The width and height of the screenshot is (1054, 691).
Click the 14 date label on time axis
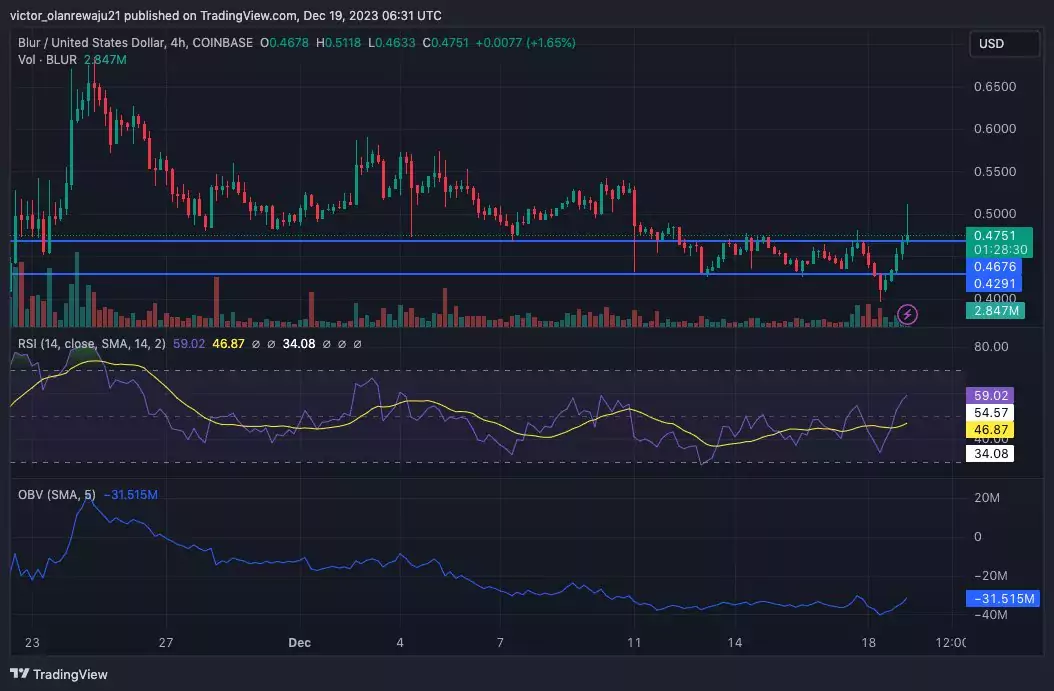[x=735, y=643]
